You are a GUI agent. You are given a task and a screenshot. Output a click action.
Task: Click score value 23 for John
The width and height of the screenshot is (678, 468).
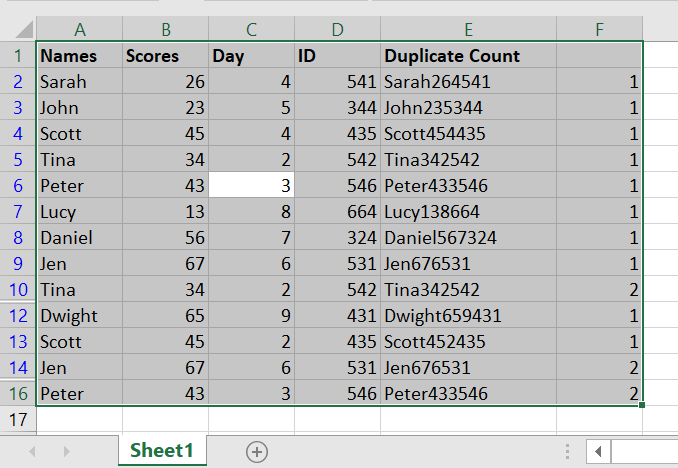[x=166, y=107]
